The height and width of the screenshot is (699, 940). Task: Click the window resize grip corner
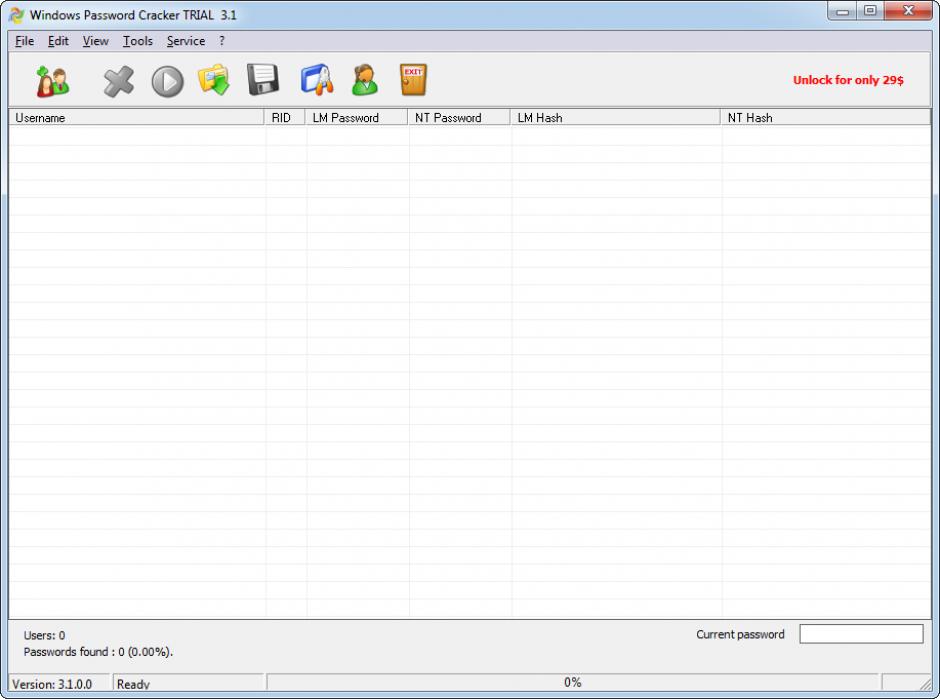click(926, 685)
